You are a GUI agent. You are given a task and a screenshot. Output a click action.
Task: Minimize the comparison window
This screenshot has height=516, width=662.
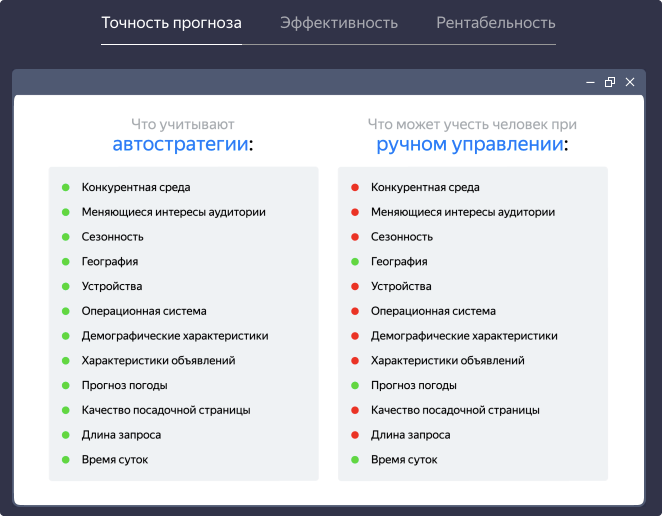click(x=591, y=82)
